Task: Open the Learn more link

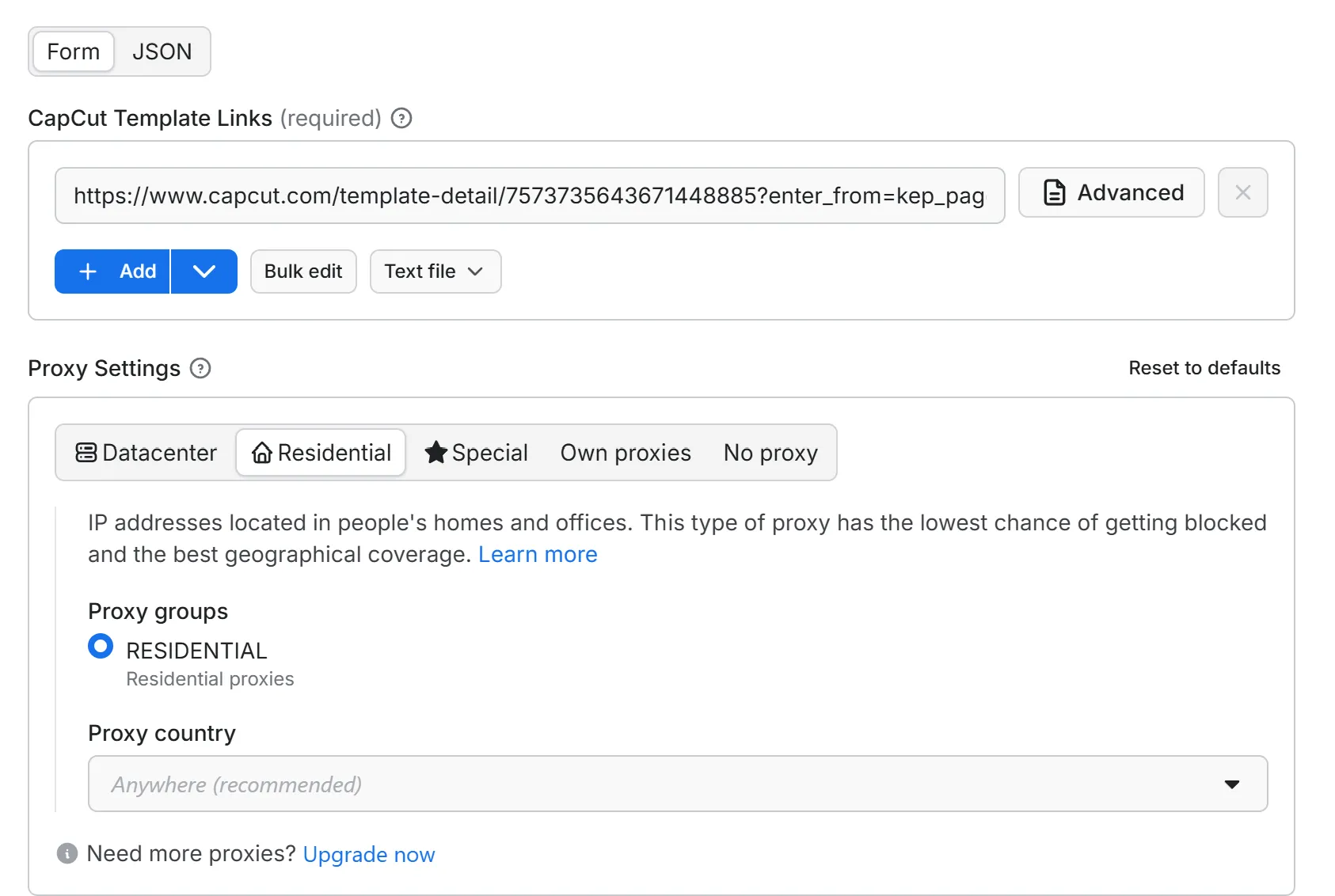Action: click(538, 554)
